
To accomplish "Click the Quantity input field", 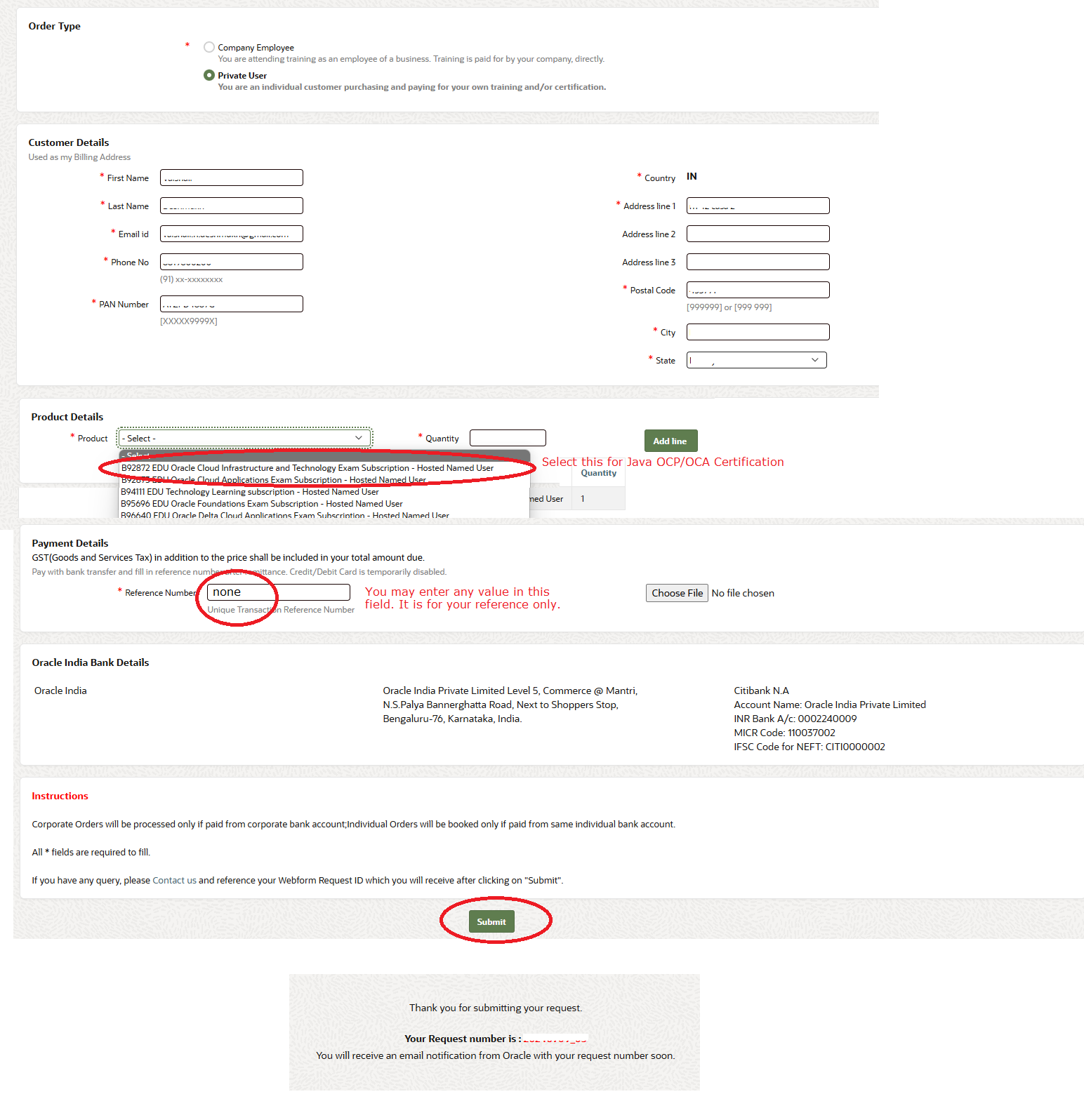I will point(508,438).
